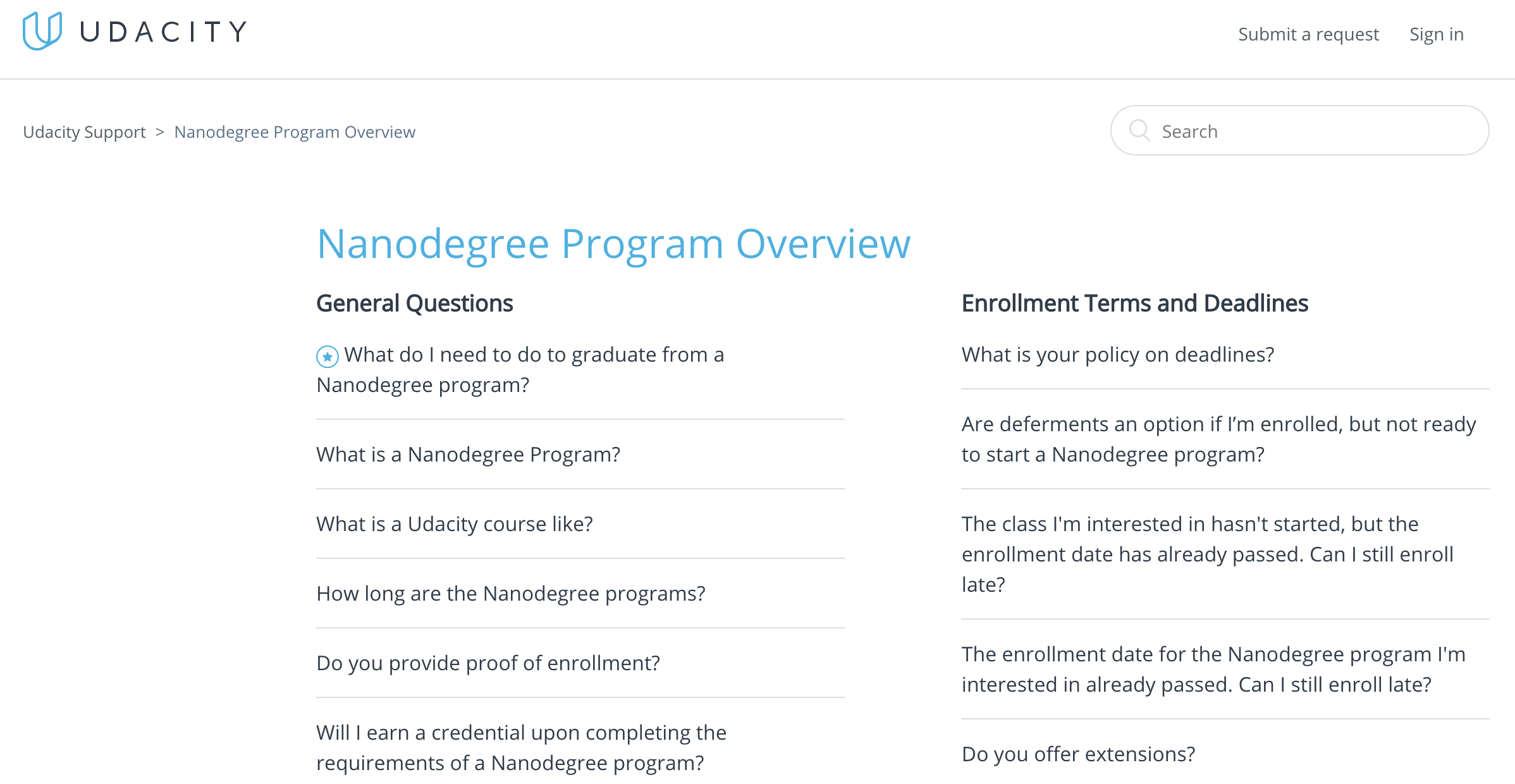Focus the Search input field
The image size is (1515, 784).
[x=1315, y=132]
